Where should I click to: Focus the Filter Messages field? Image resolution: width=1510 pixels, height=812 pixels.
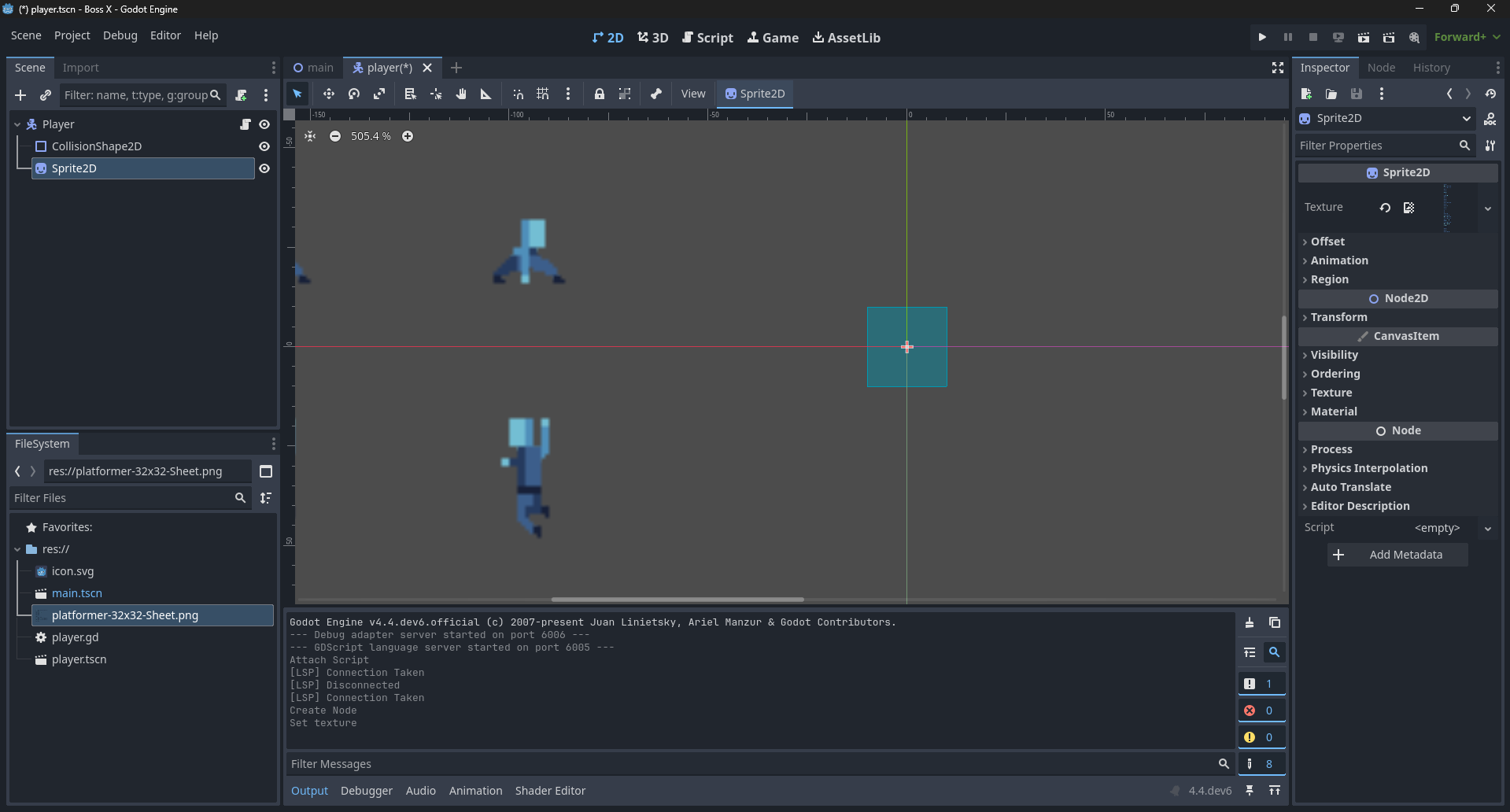pyautogui.click(x=760, y=764)
